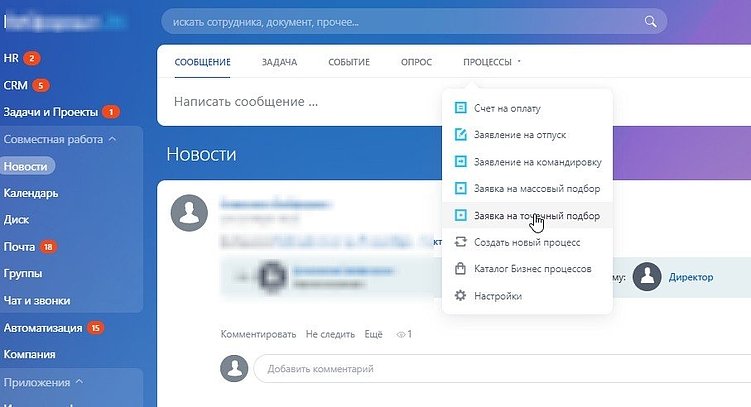
Task: Switch to the Событие tab
Action: click(349, 62)
